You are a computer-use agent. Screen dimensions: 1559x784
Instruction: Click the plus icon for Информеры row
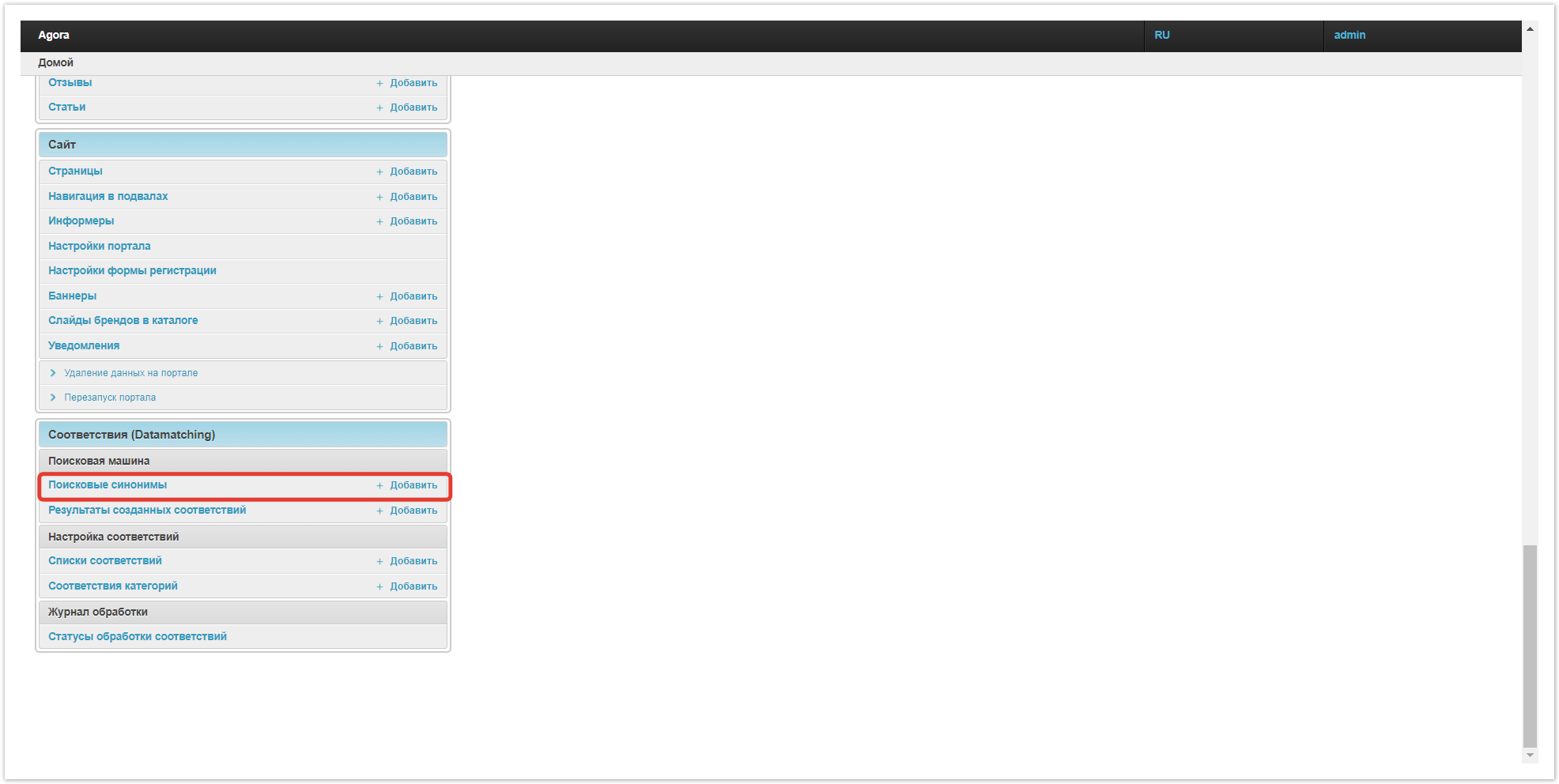click(379, 222)
